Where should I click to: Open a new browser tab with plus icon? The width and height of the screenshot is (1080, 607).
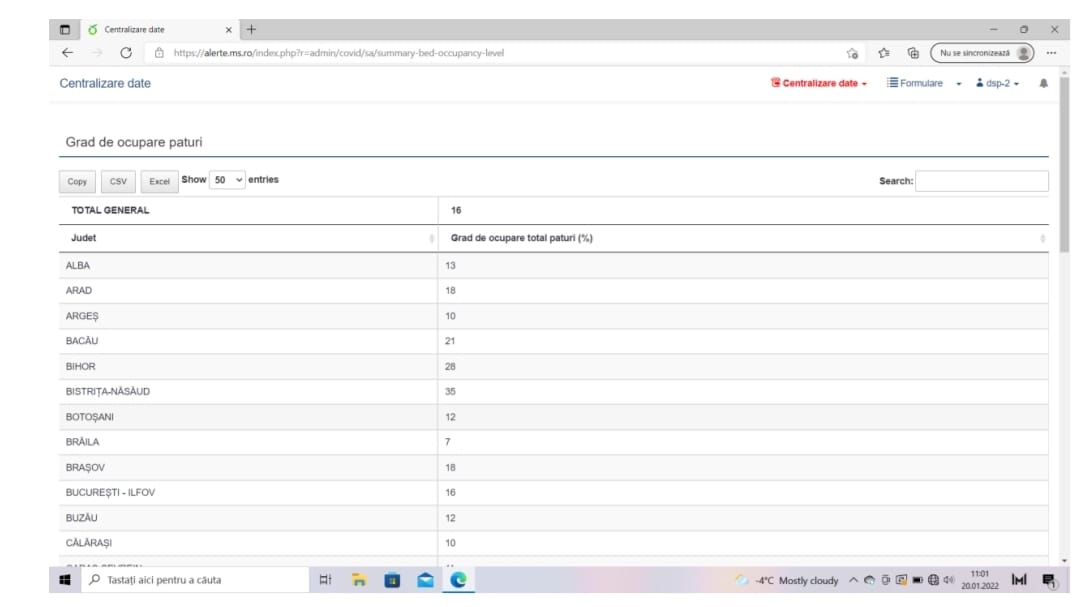tap(252, 29)
